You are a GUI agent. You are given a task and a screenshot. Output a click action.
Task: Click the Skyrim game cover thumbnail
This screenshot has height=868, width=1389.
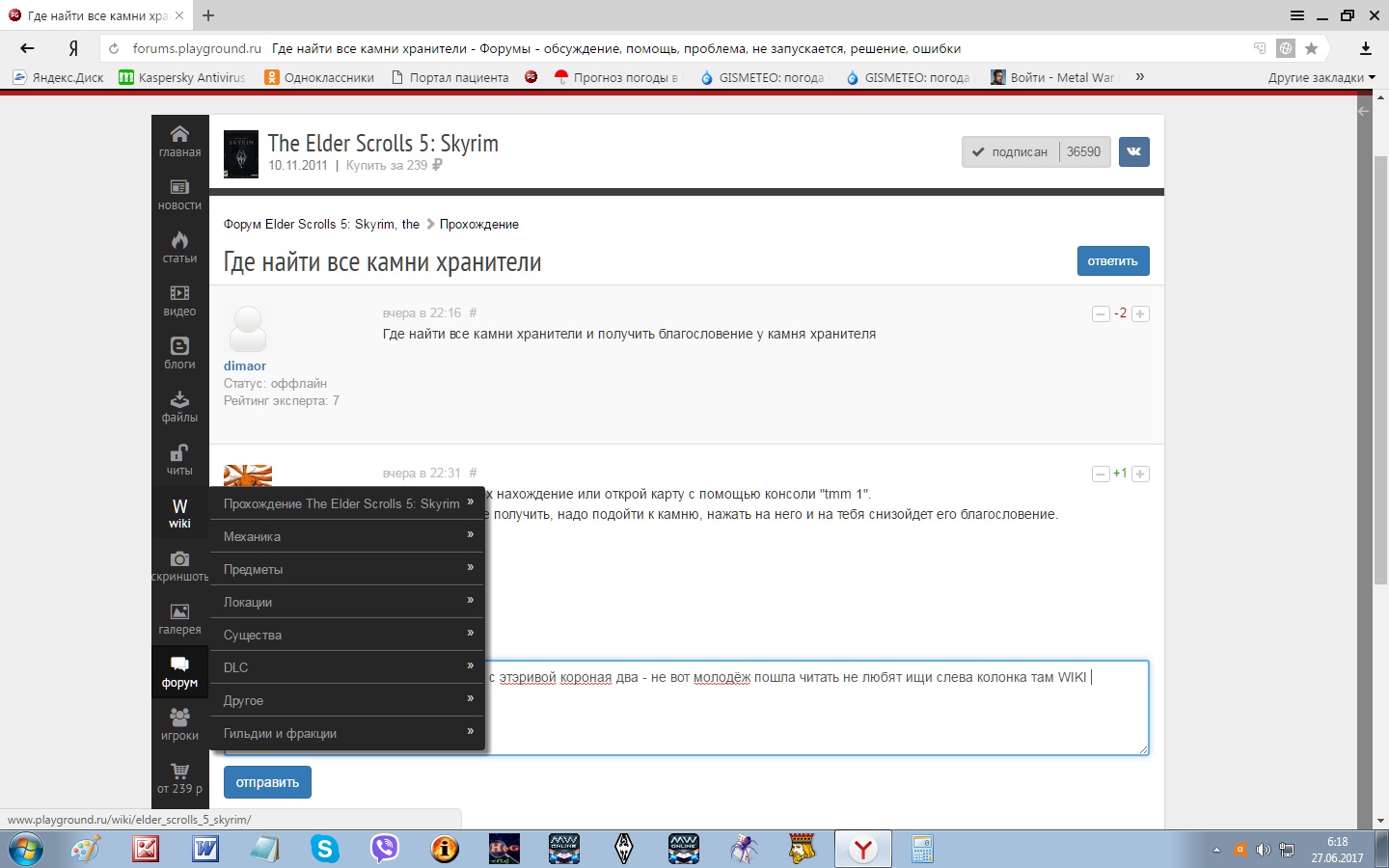pos(241,154)
